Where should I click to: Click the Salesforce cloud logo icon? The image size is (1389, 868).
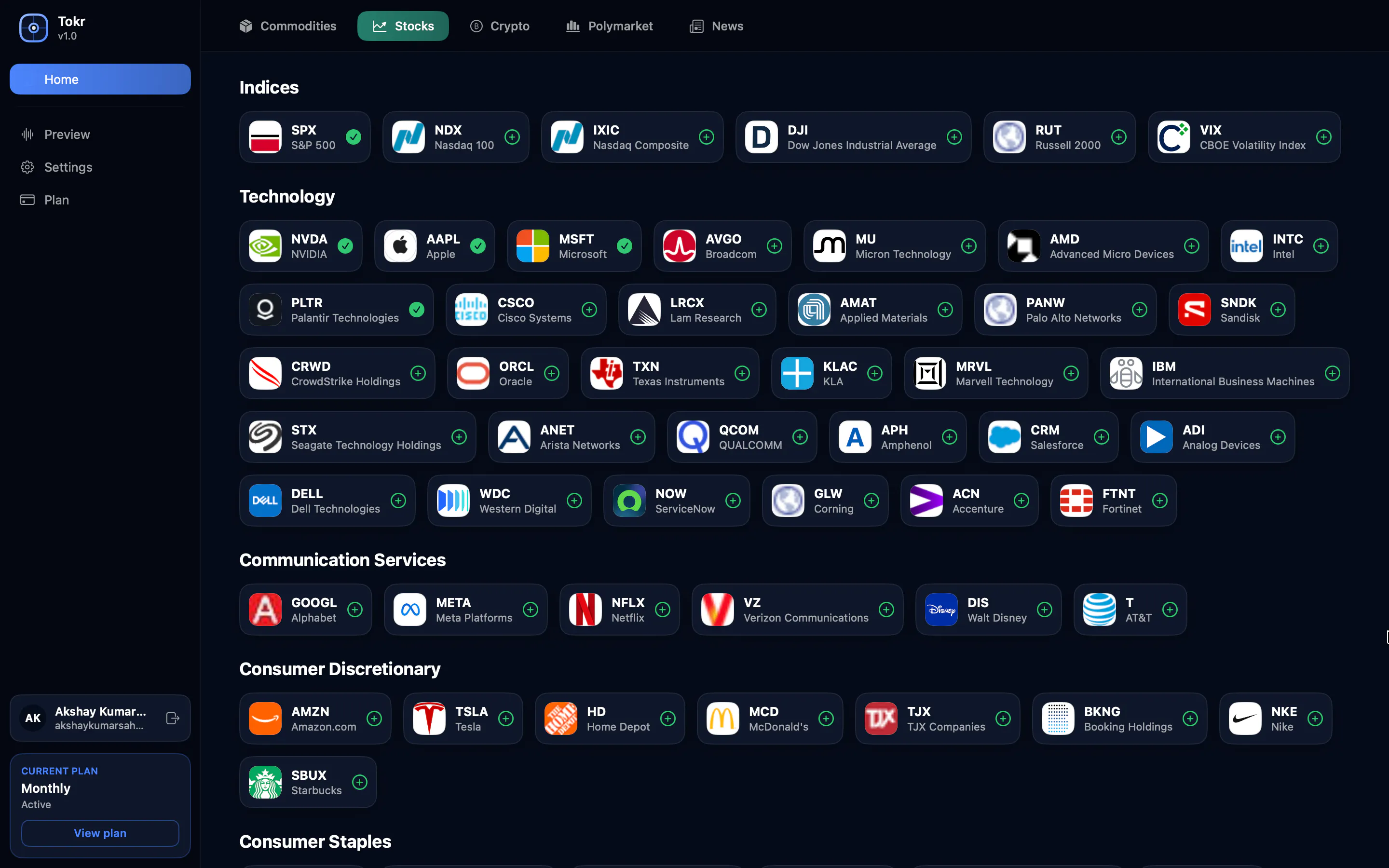1005,437
